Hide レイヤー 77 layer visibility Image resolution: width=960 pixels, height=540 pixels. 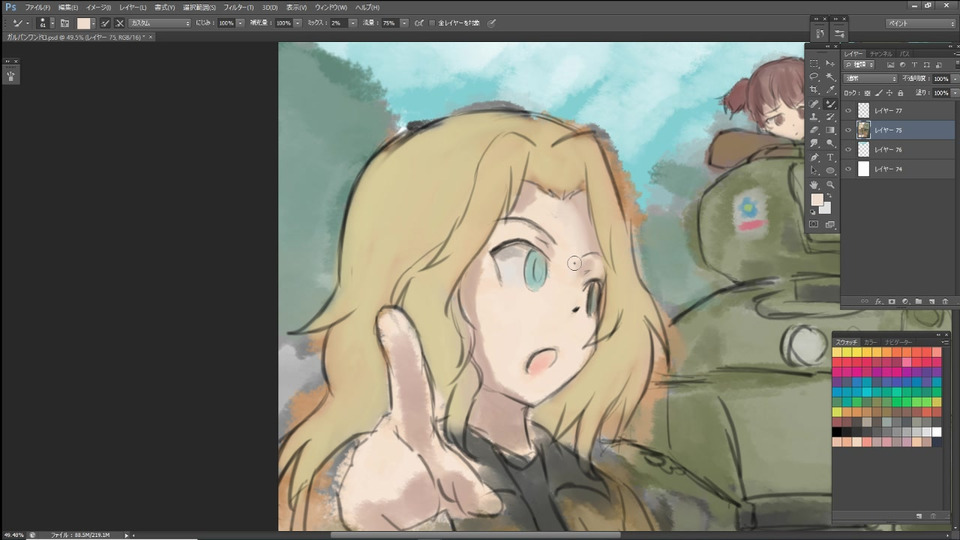(848, 111)
